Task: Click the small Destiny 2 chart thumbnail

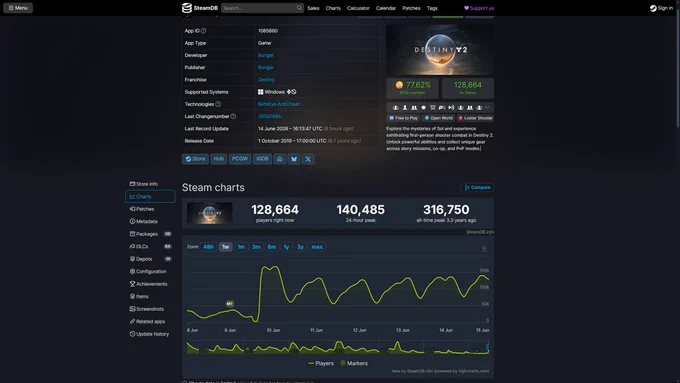Action: click(209, 213)
